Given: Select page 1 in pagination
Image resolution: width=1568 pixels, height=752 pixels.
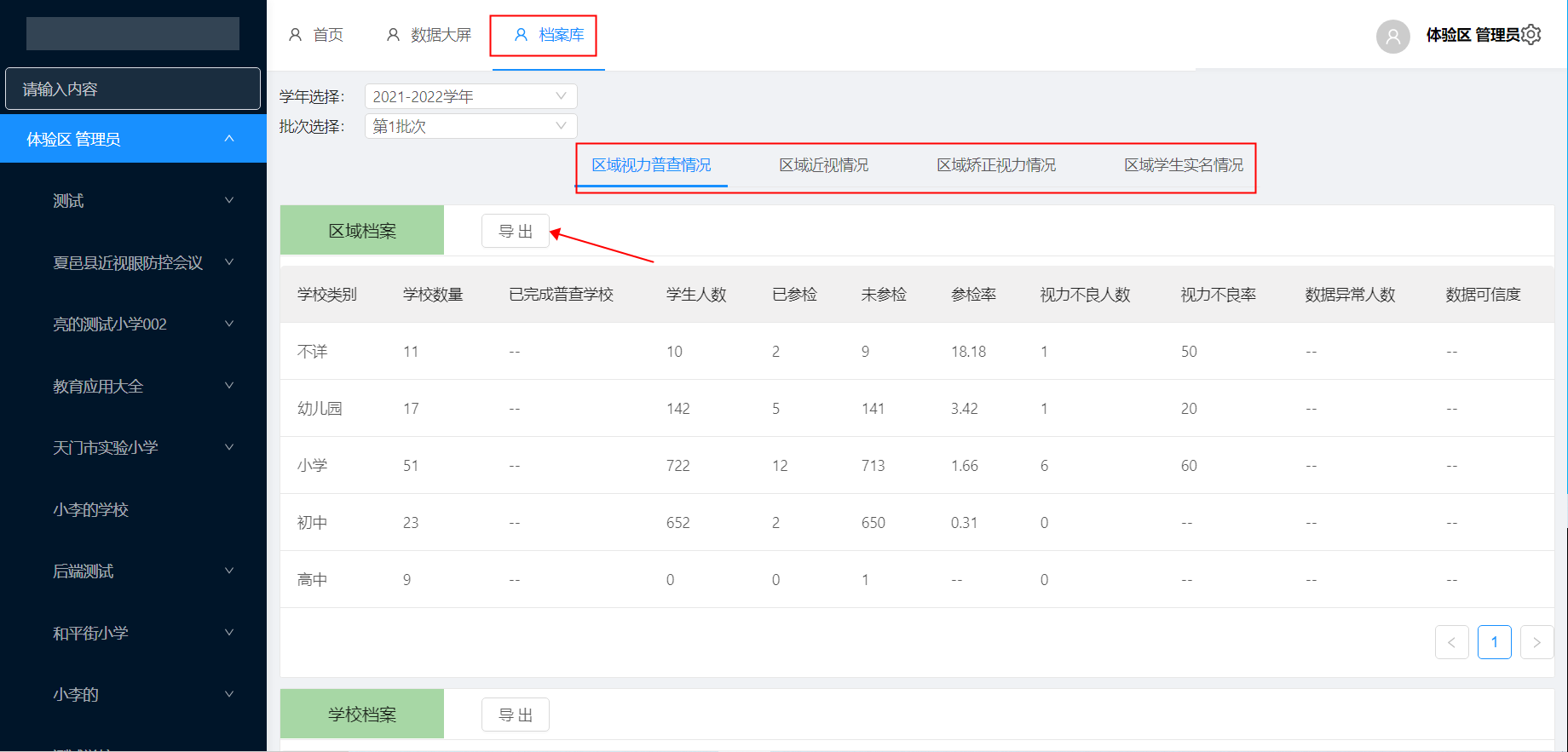Looking at the screenshot, I should click(x=1495, y=642).
